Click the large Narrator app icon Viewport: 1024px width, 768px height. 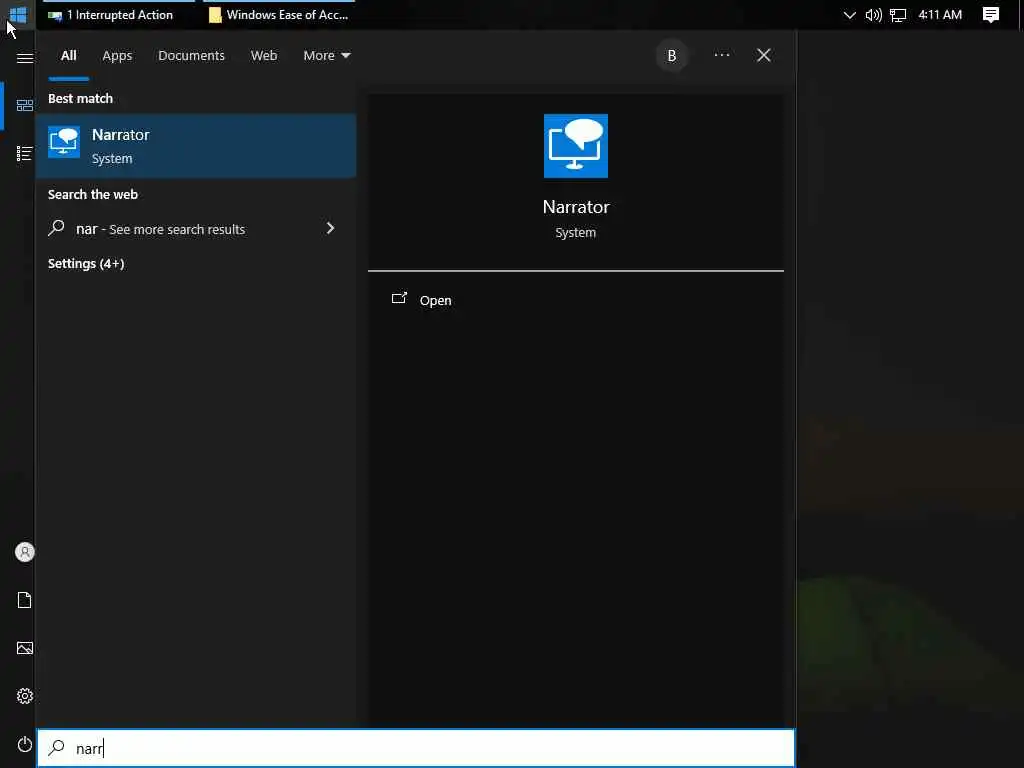(x=575, y=146)
